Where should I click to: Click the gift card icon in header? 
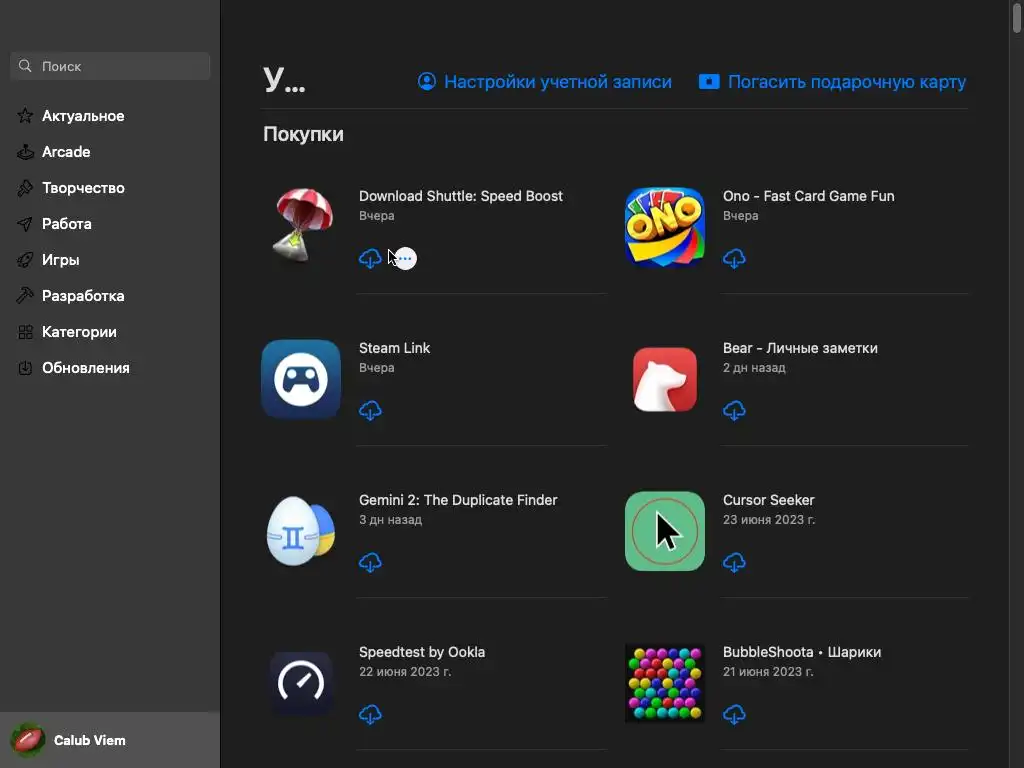coord(709,82)
